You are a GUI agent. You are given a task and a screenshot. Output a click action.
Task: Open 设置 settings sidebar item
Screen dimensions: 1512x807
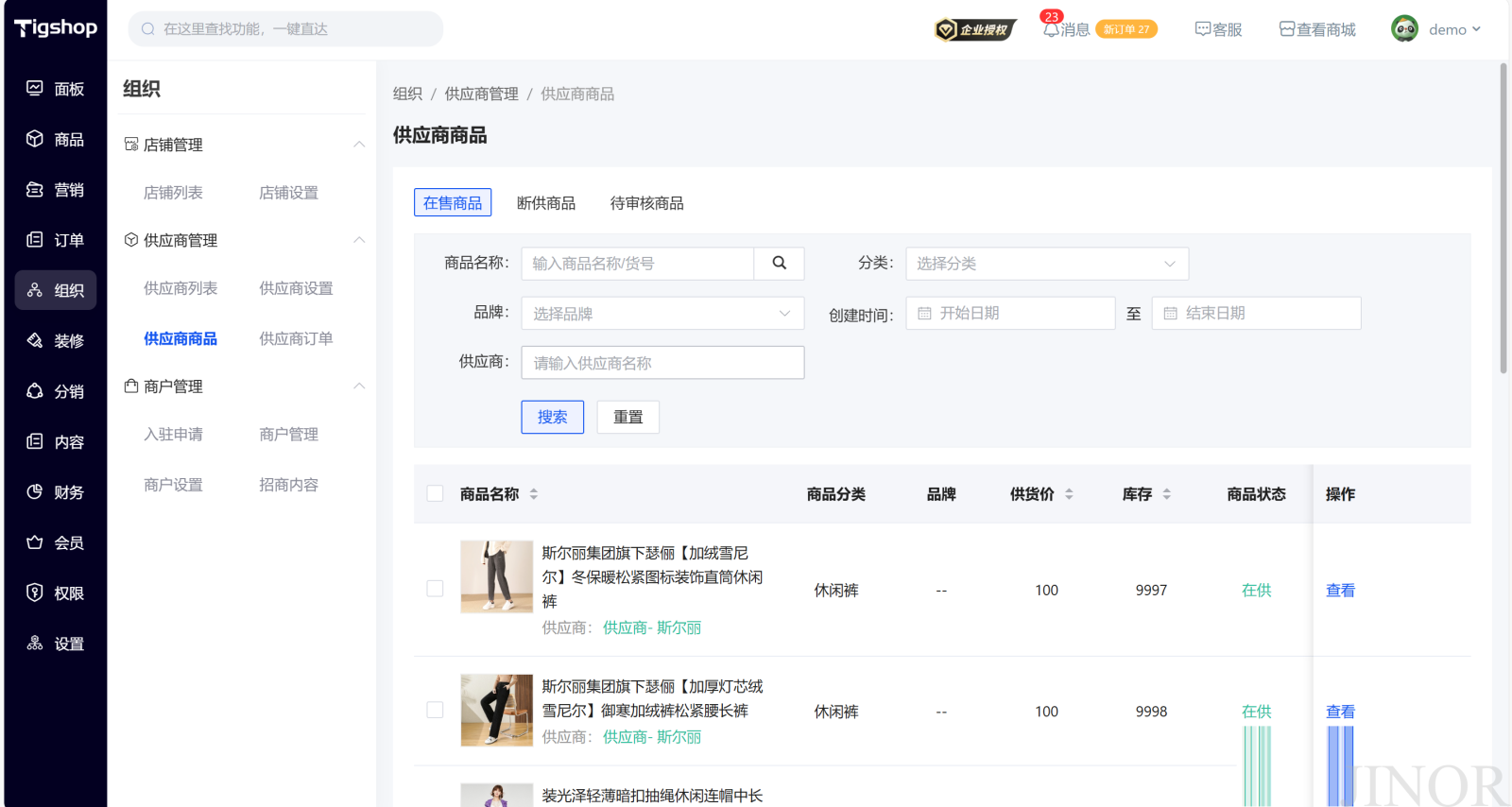click(x=55, y=644)
